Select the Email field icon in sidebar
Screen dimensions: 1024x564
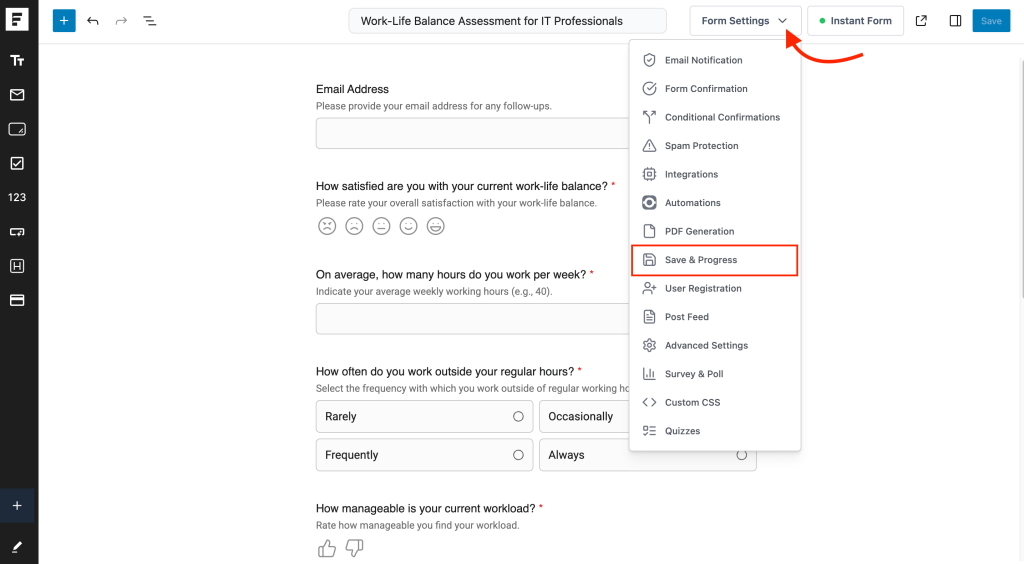pos(17,95)
